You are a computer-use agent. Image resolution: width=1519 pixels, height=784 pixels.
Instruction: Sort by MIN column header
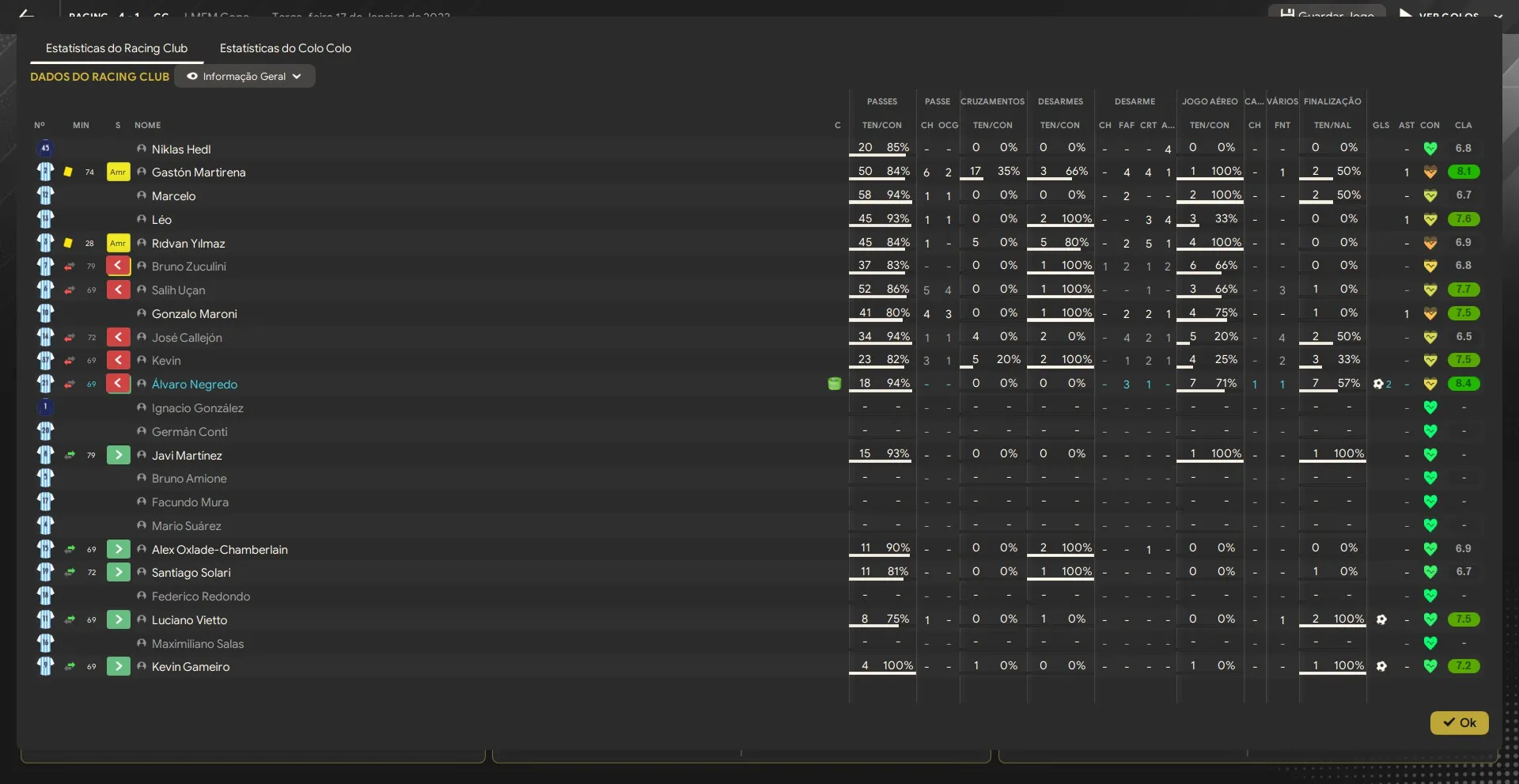coord(81,125)
